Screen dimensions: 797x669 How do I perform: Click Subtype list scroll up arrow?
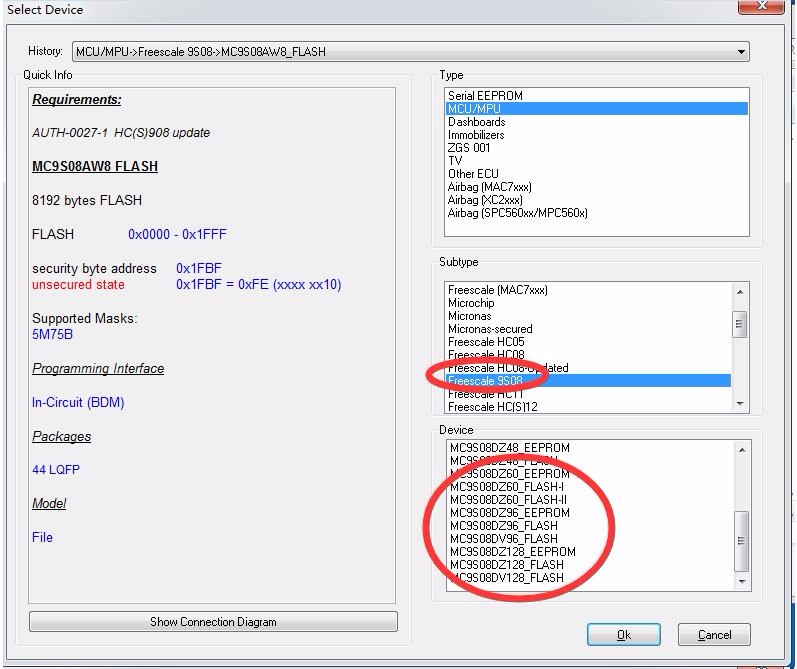(x=740, y=292)
